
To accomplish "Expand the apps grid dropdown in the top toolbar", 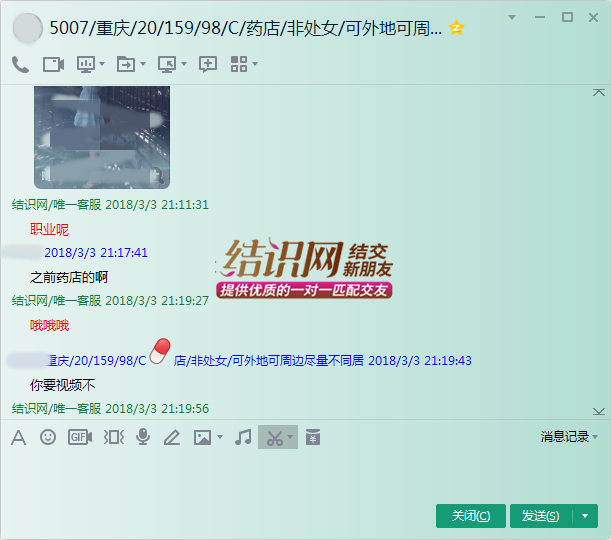I will tap(255, 64).
